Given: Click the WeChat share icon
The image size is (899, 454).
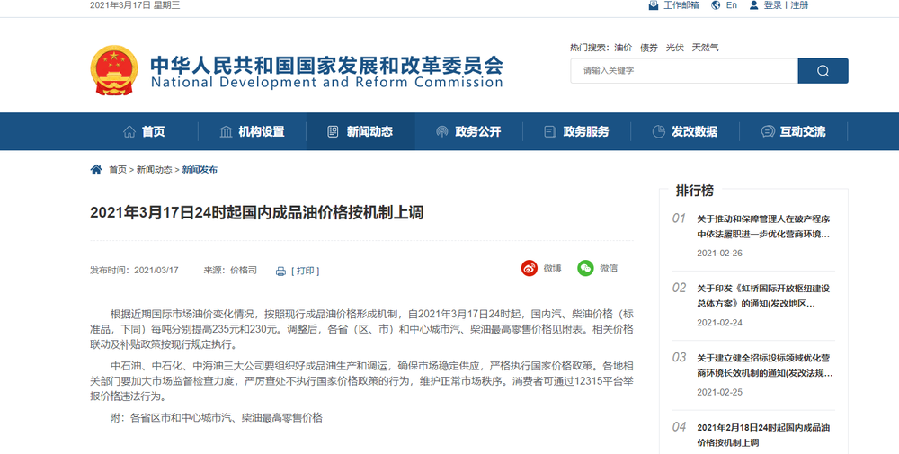Looking at the screenshot, I should click(585, 268).
